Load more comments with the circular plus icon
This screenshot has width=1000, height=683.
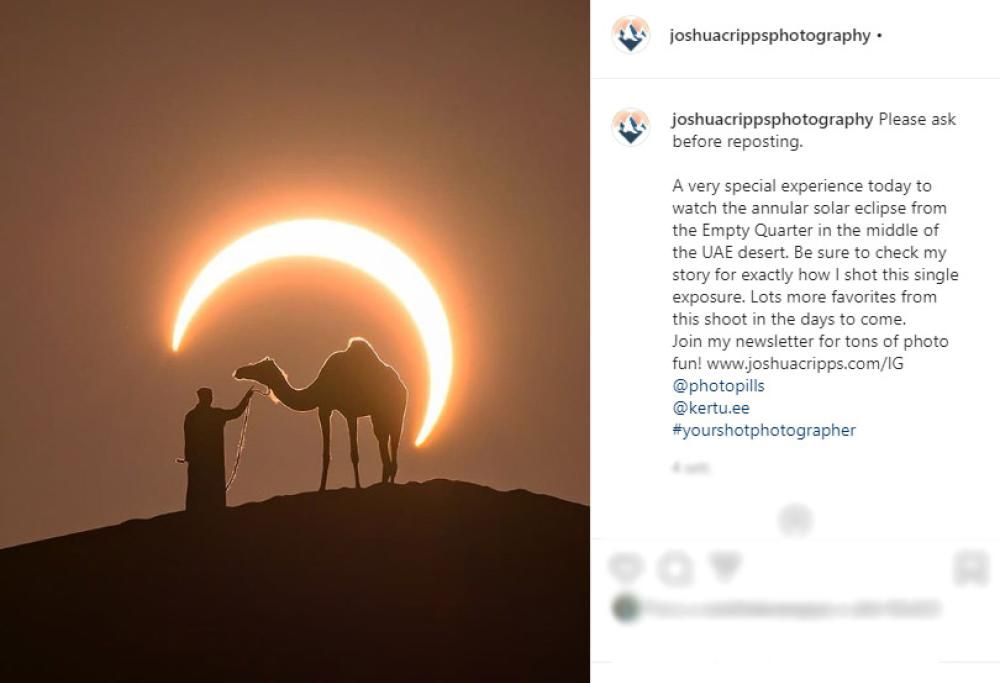coord(795,520)
